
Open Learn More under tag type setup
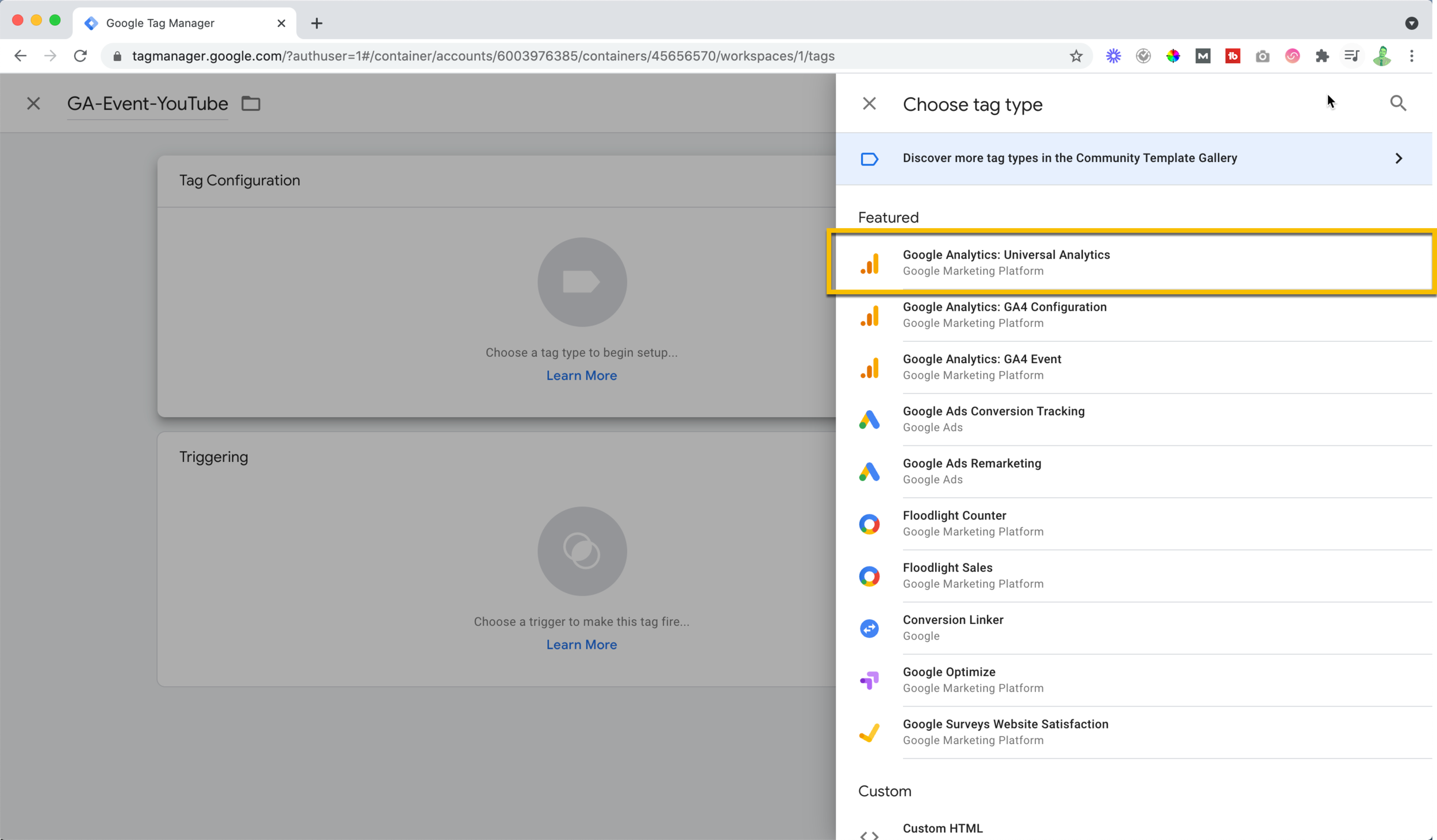[582, 376]
